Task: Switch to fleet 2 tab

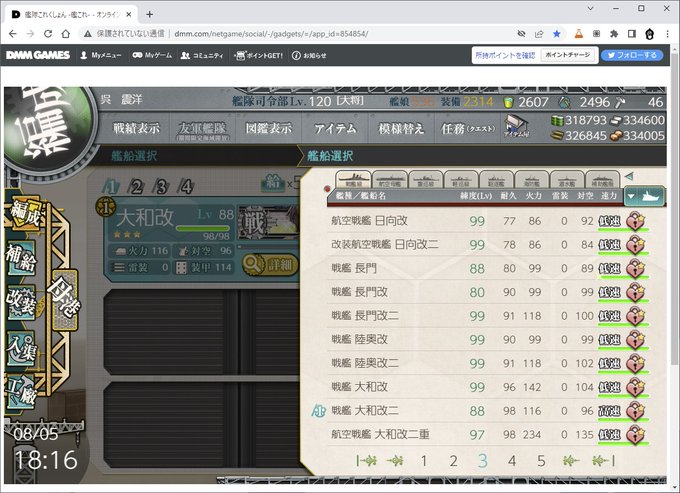Action: click(x=136, y=187)
